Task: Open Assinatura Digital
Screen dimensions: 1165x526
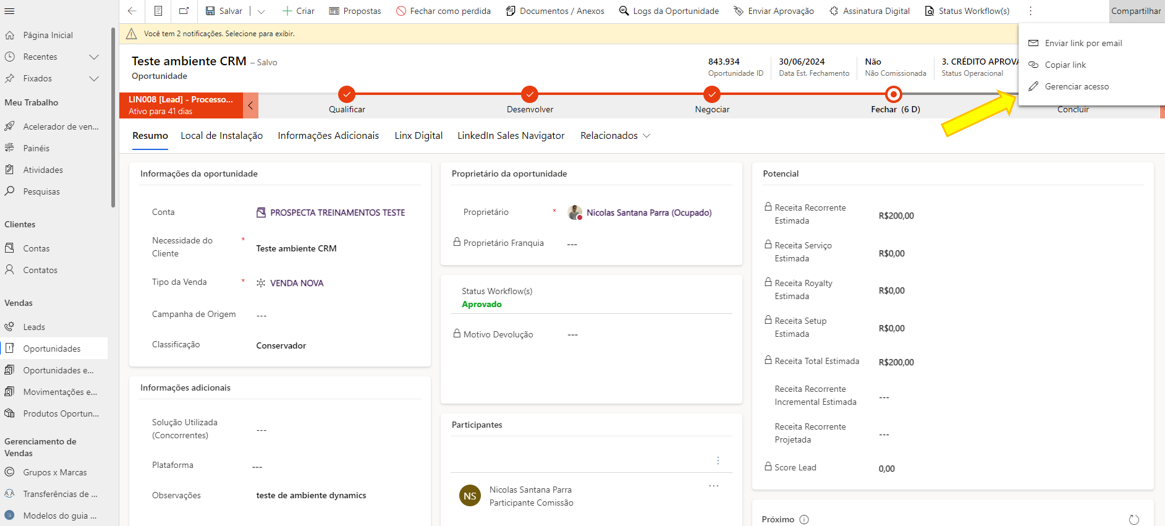Action: click(x=871, y=11)
